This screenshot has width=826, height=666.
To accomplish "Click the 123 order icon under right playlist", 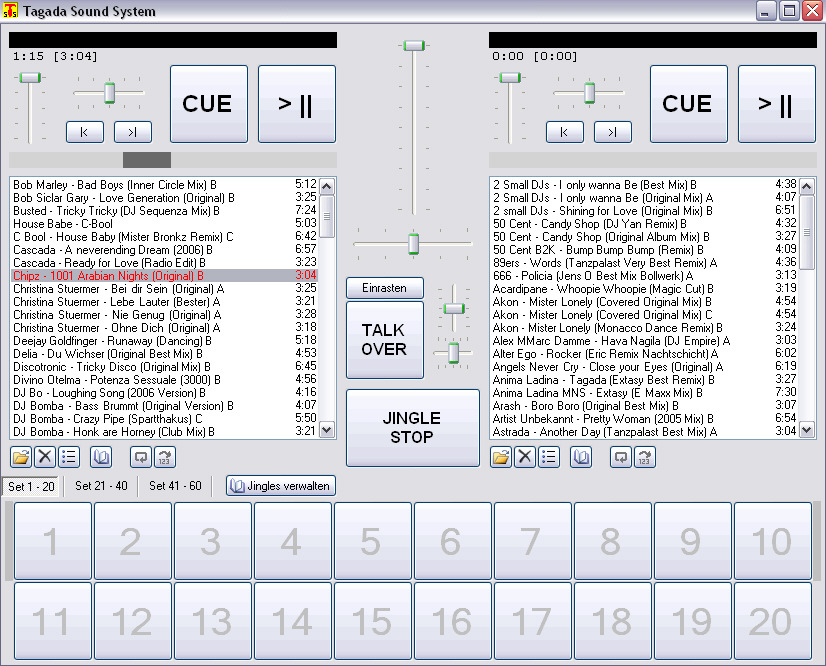I will pos(645,457).
